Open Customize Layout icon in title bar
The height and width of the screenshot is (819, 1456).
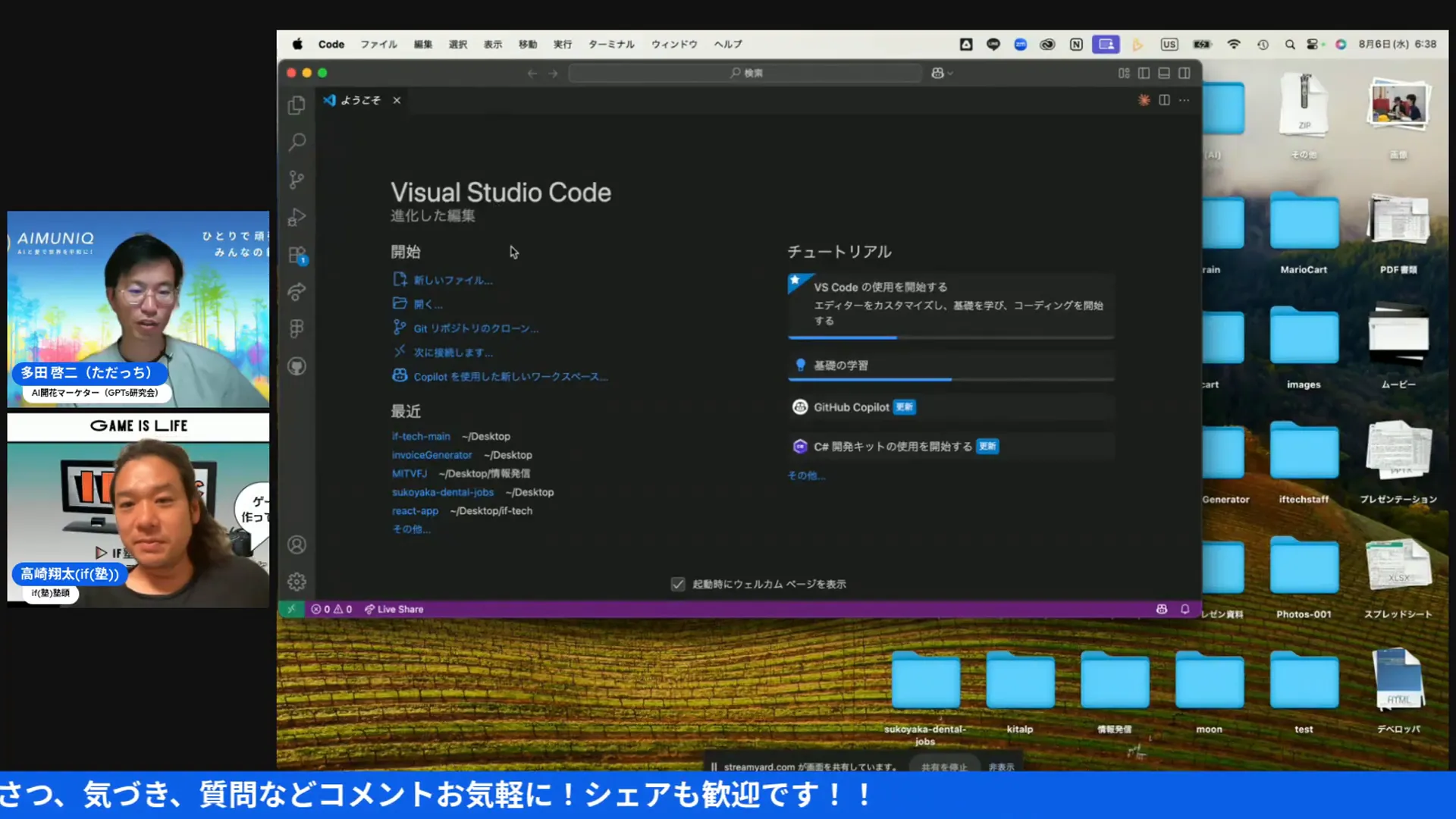click(x=1124, y=73)
